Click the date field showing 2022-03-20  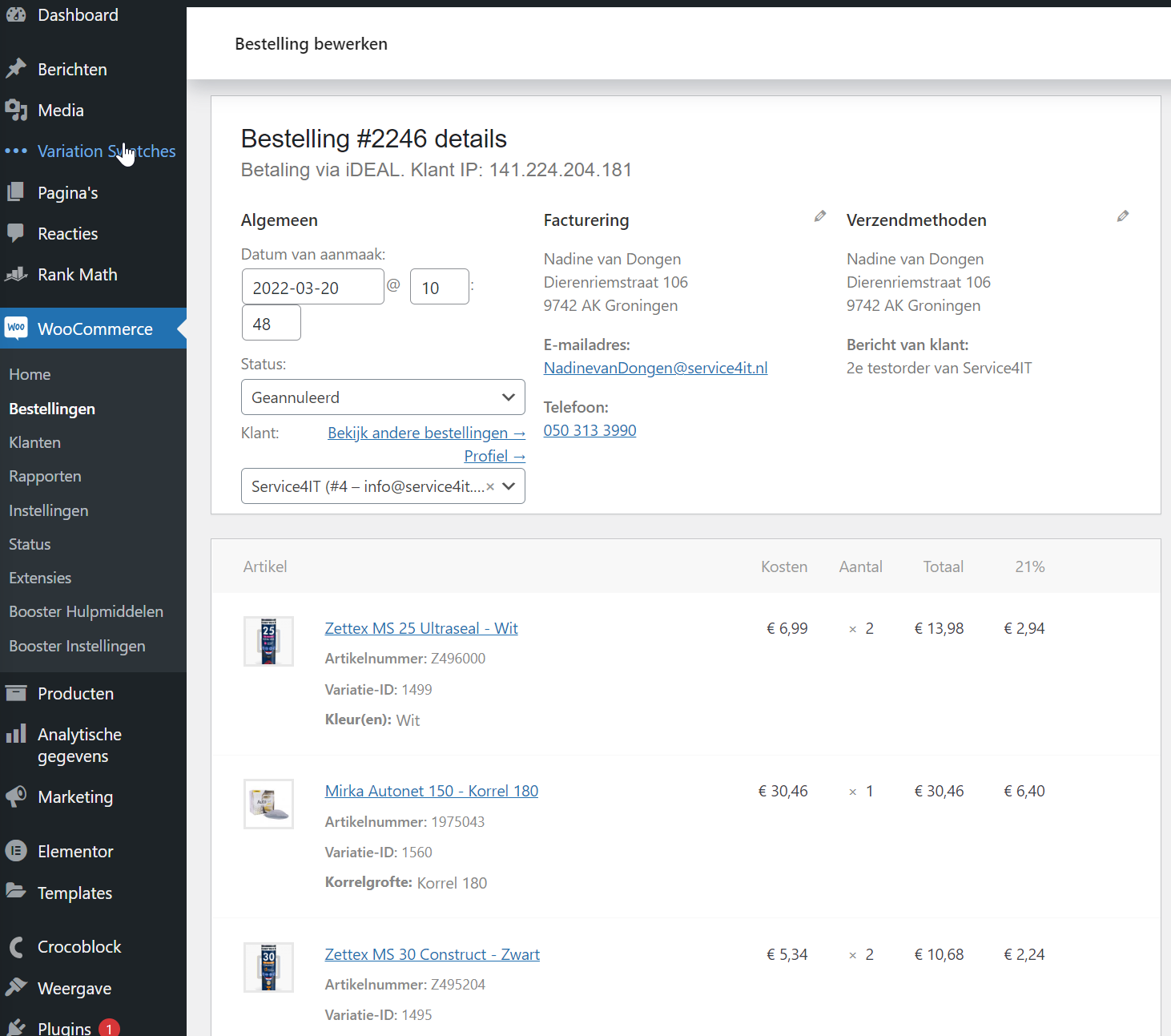[x=312, y=287]
